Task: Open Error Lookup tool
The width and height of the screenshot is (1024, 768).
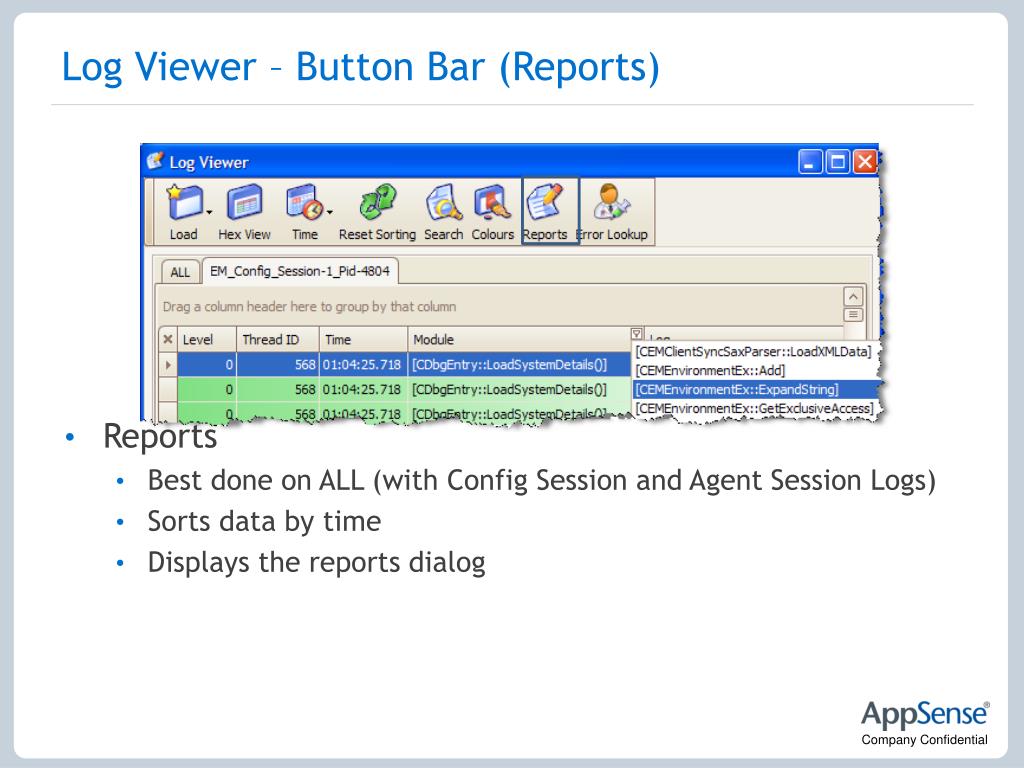Action: [614, 212]
